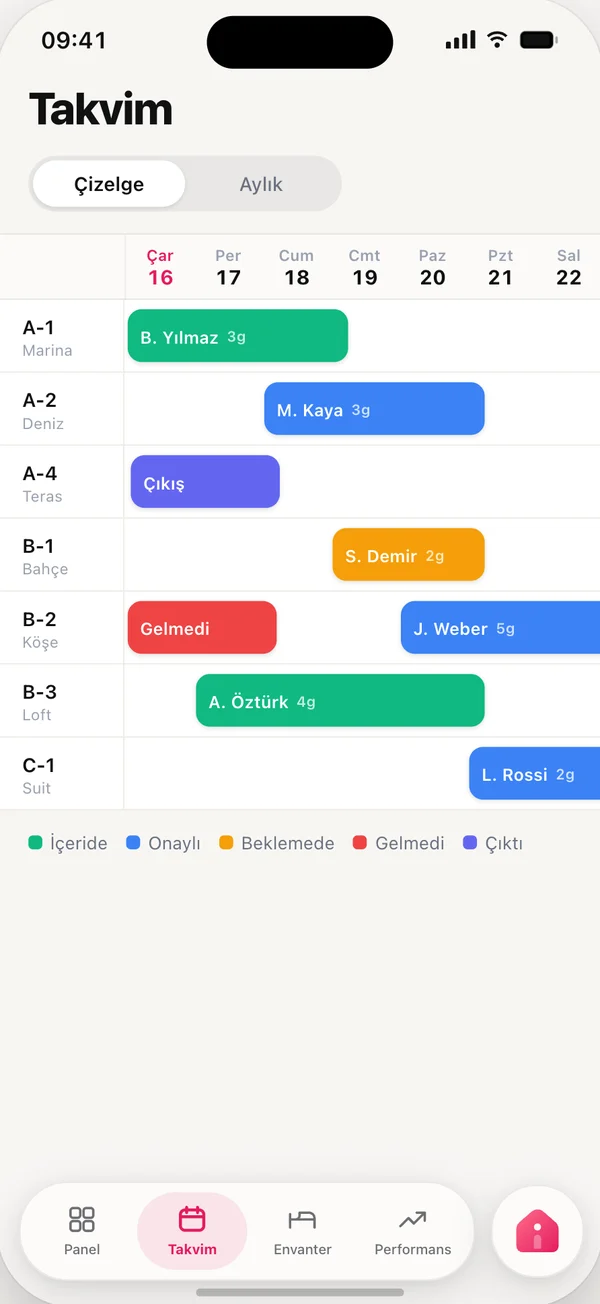The image size is (600, 1304).
Task: Select Paz 20 date header
Action: tap(432, 267)
